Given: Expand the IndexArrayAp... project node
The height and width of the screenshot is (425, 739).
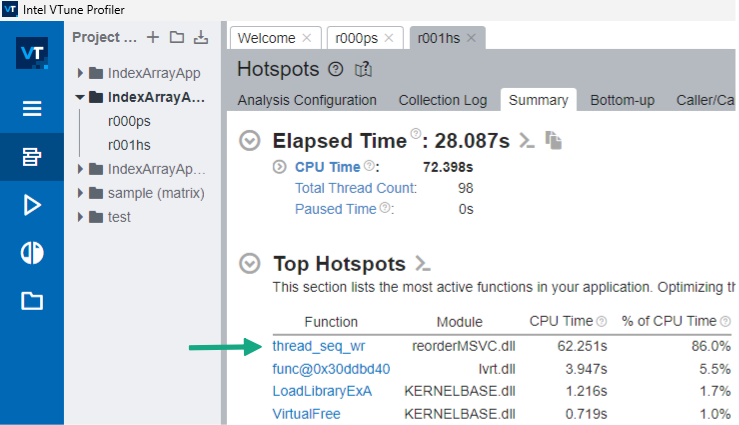Looking at the screenshot, I should click(x=80, y=169).
